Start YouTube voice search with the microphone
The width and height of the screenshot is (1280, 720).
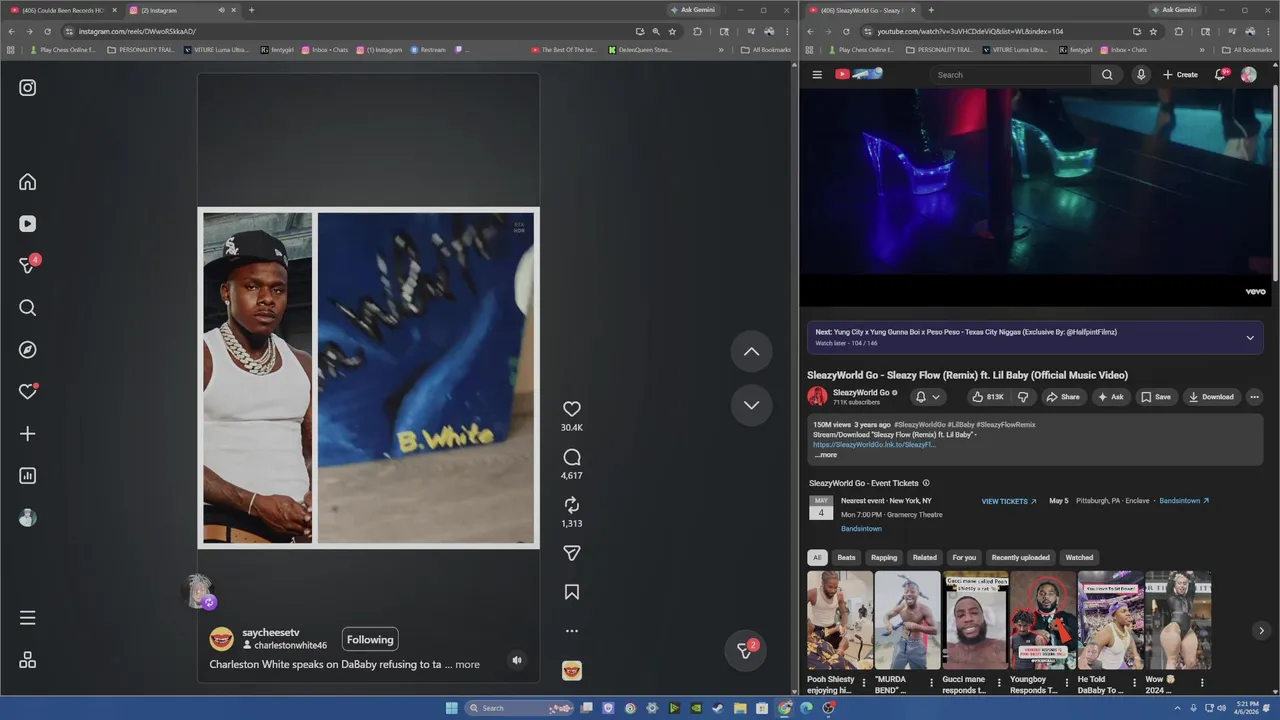click(1141, 75)
